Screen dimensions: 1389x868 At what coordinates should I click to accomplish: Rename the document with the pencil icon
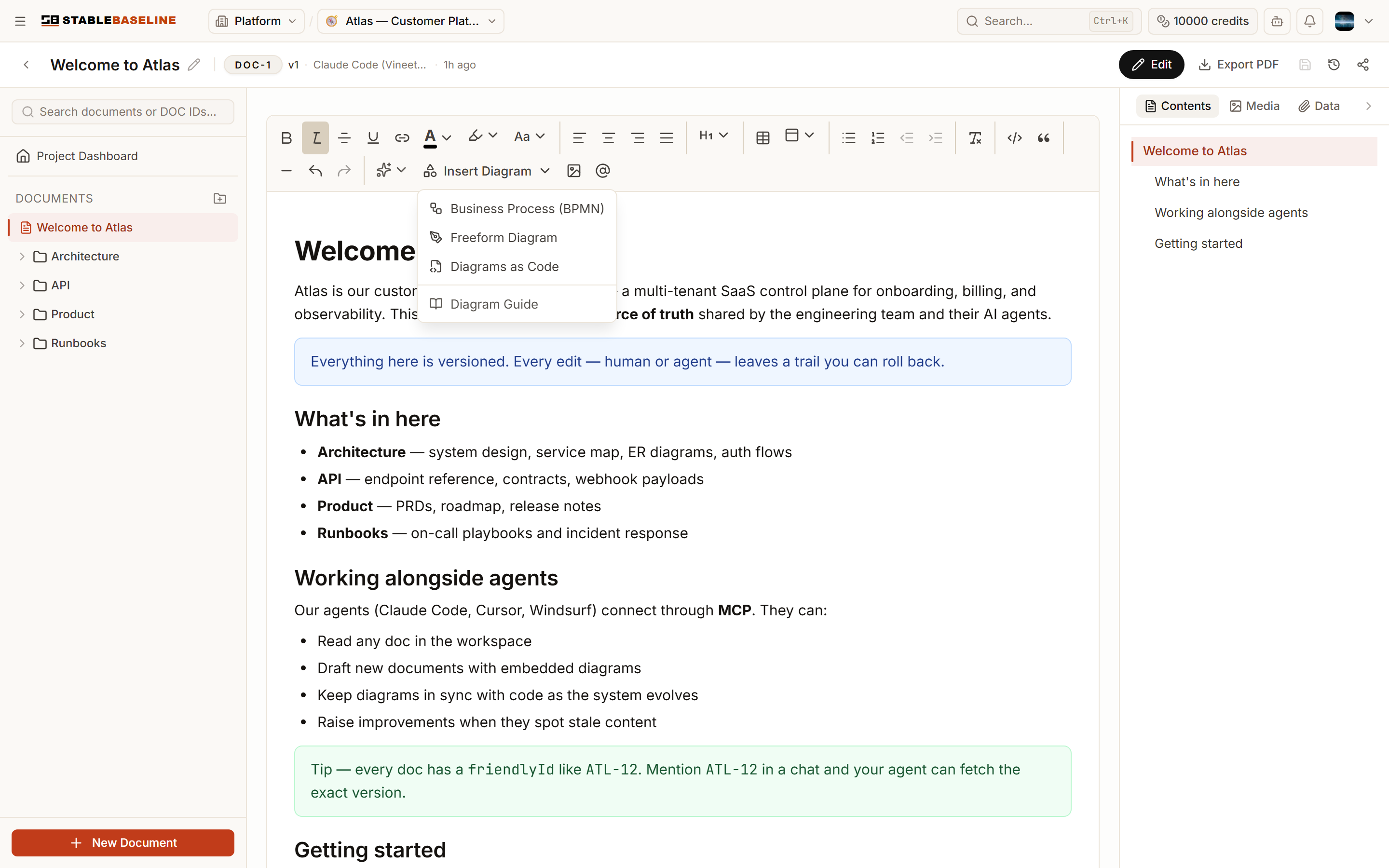click(x=194, y=65)
